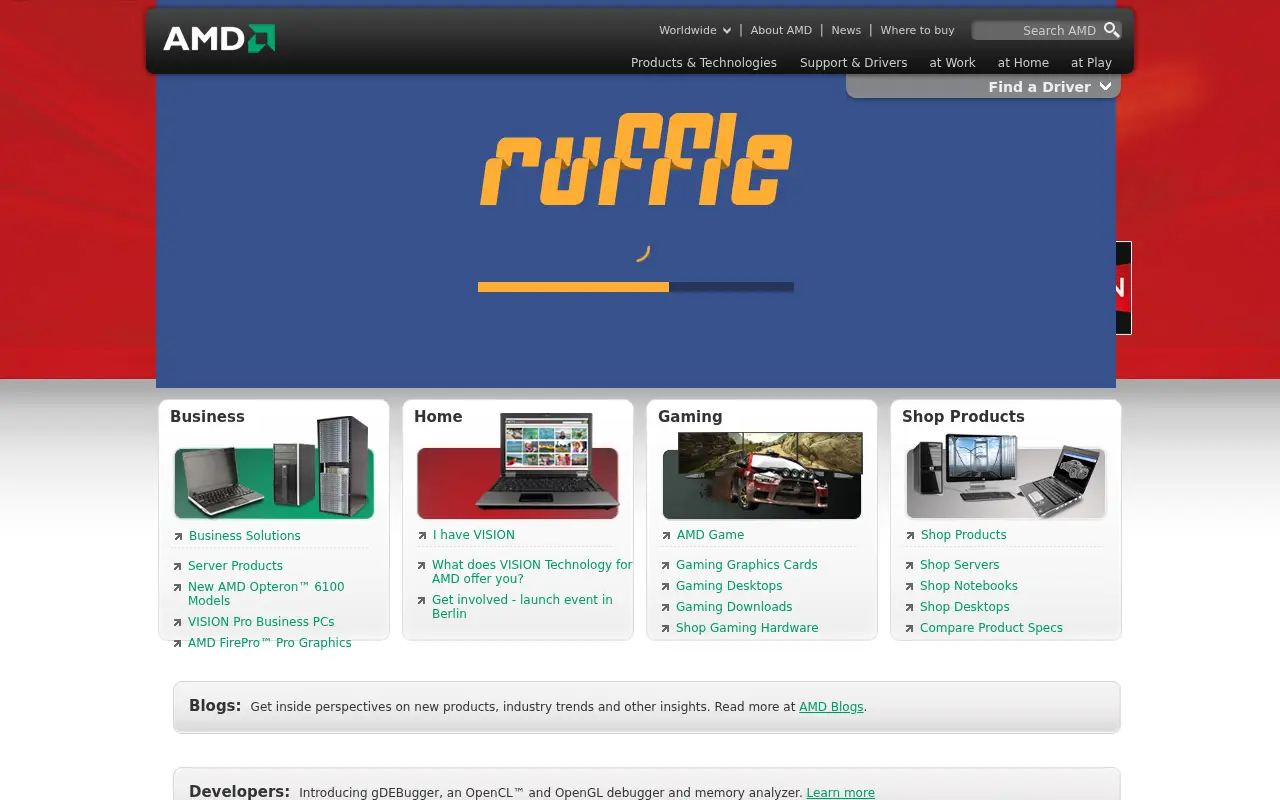
Task: Click the Business computers thumbnail image
Action: point(274,467)
